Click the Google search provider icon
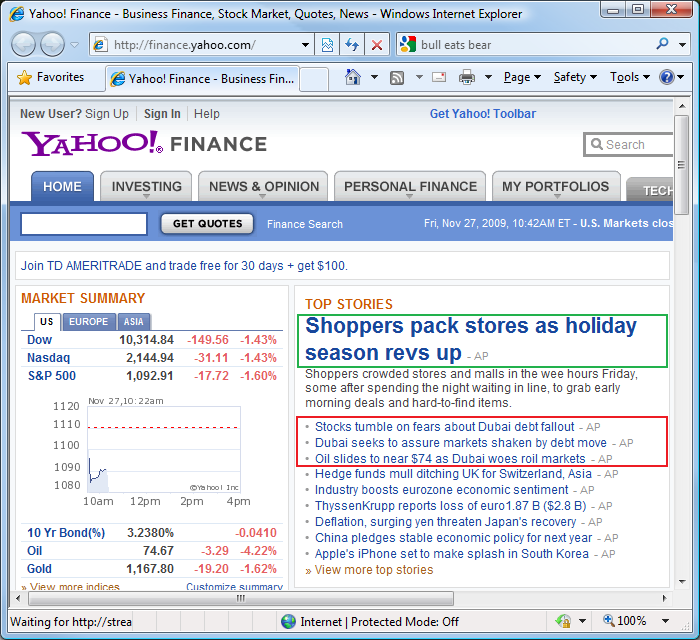The image size is (700, 640). [408, 45]
